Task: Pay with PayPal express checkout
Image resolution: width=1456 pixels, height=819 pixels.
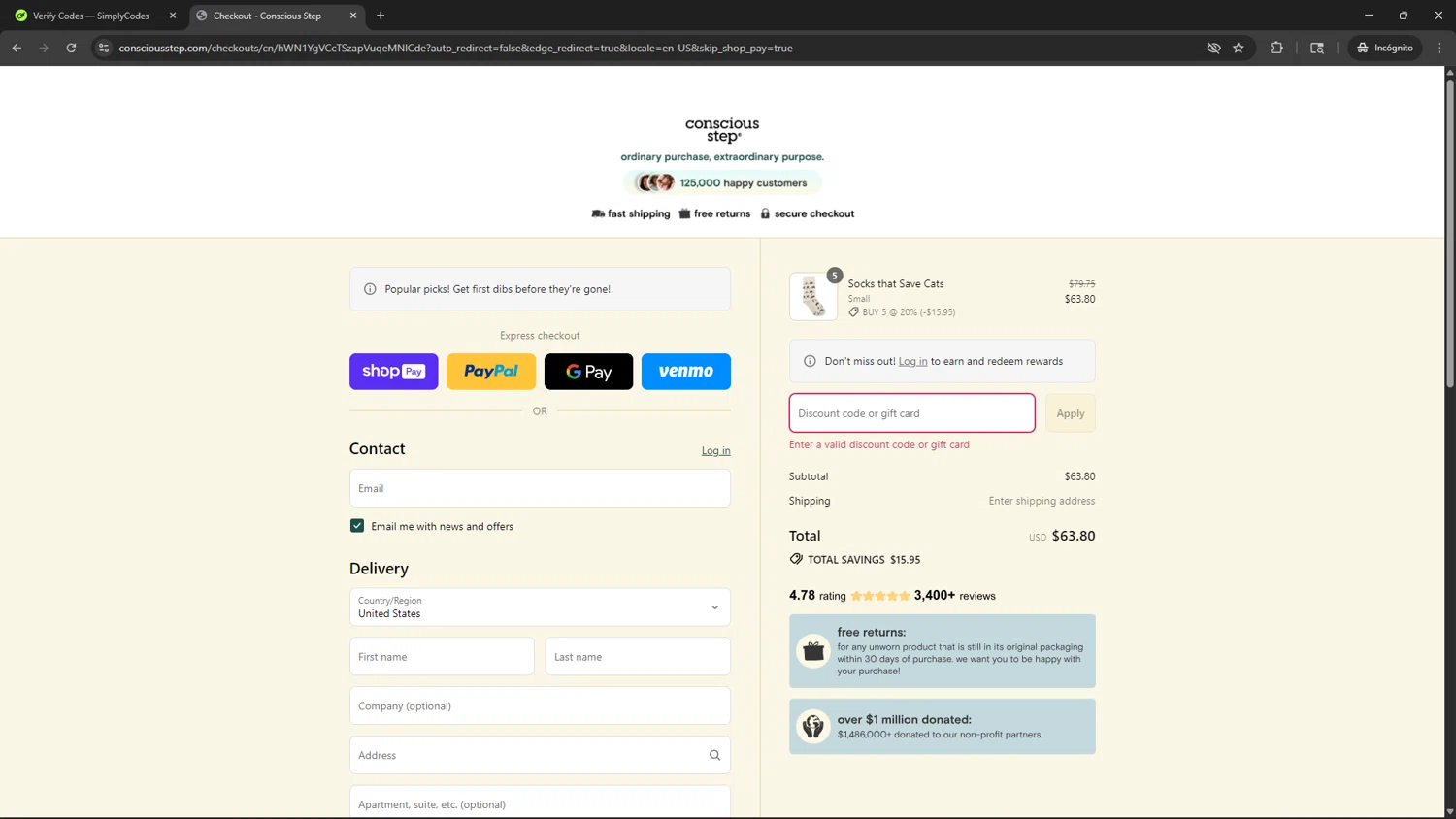Action: pyautogui.click(x=491, y=372)
